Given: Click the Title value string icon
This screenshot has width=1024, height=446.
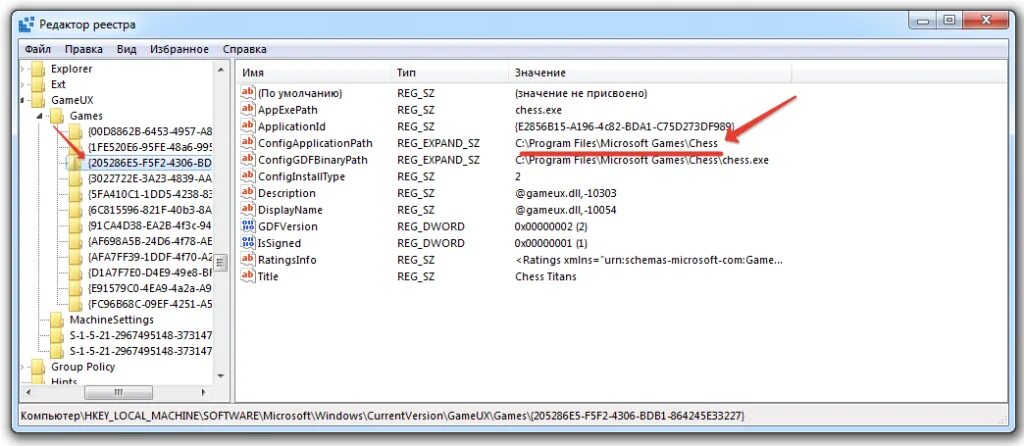Looking at the screenshot, I should (x=248, y=276).
